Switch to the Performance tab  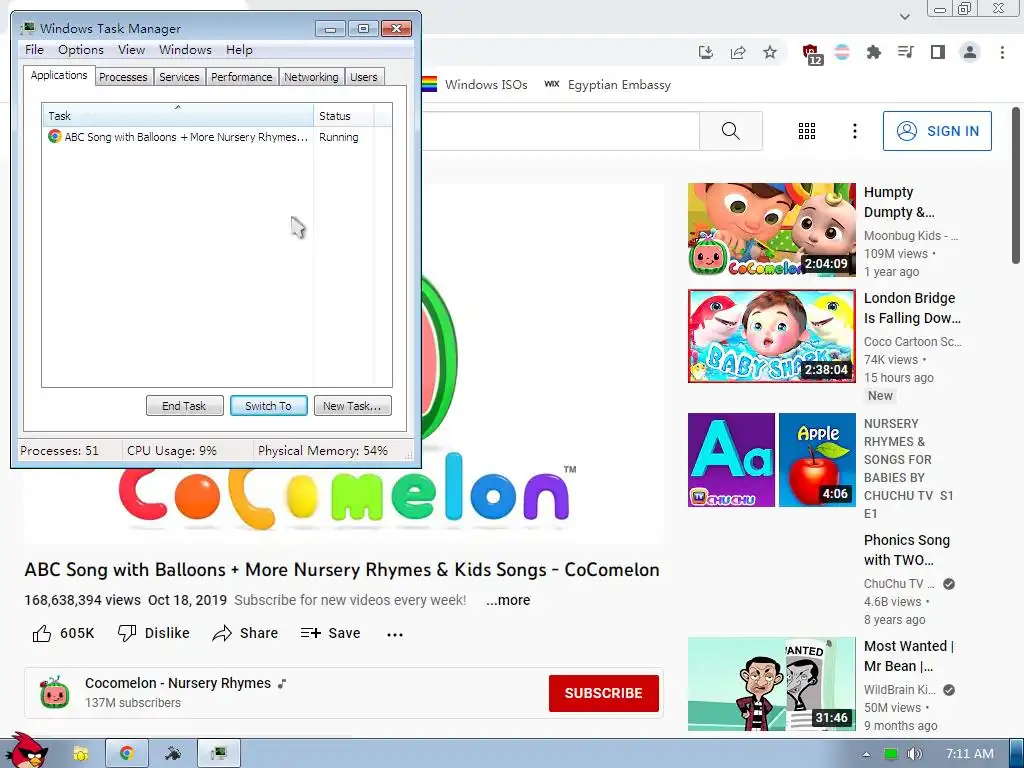coord(242,77)
